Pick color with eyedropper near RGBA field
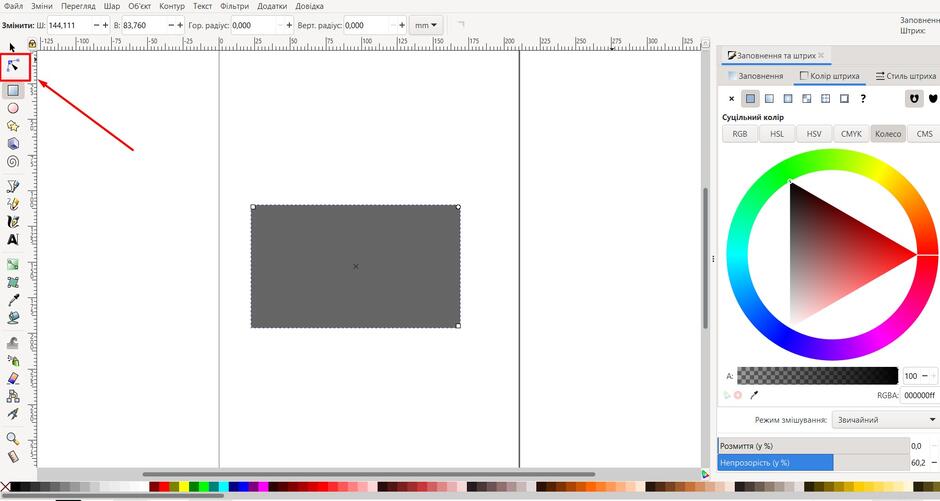The image size is (940, 501). pos(755,395)
